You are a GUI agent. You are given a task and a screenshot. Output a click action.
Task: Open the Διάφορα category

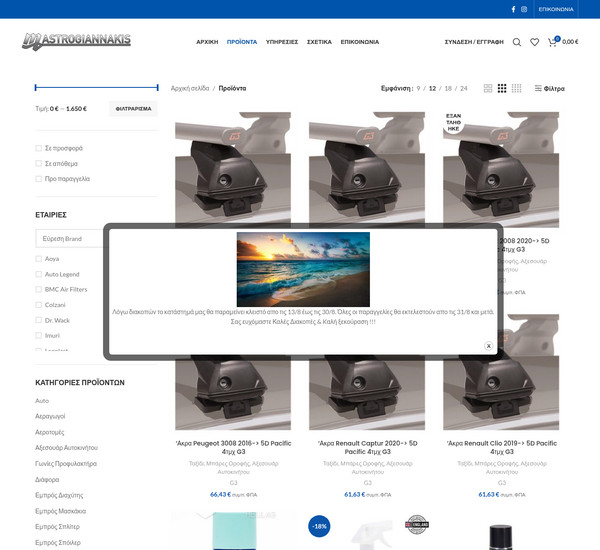(47, 480)
